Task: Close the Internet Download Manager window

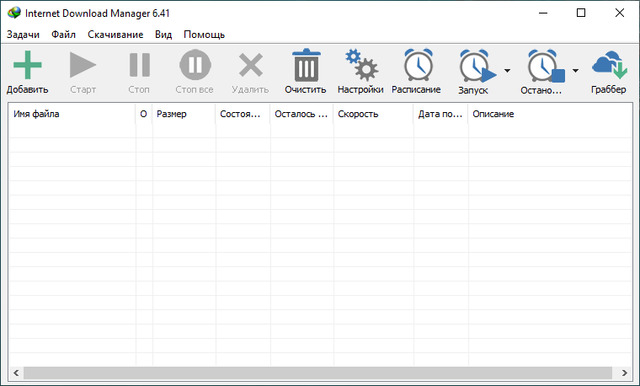Action: point(620,13)
